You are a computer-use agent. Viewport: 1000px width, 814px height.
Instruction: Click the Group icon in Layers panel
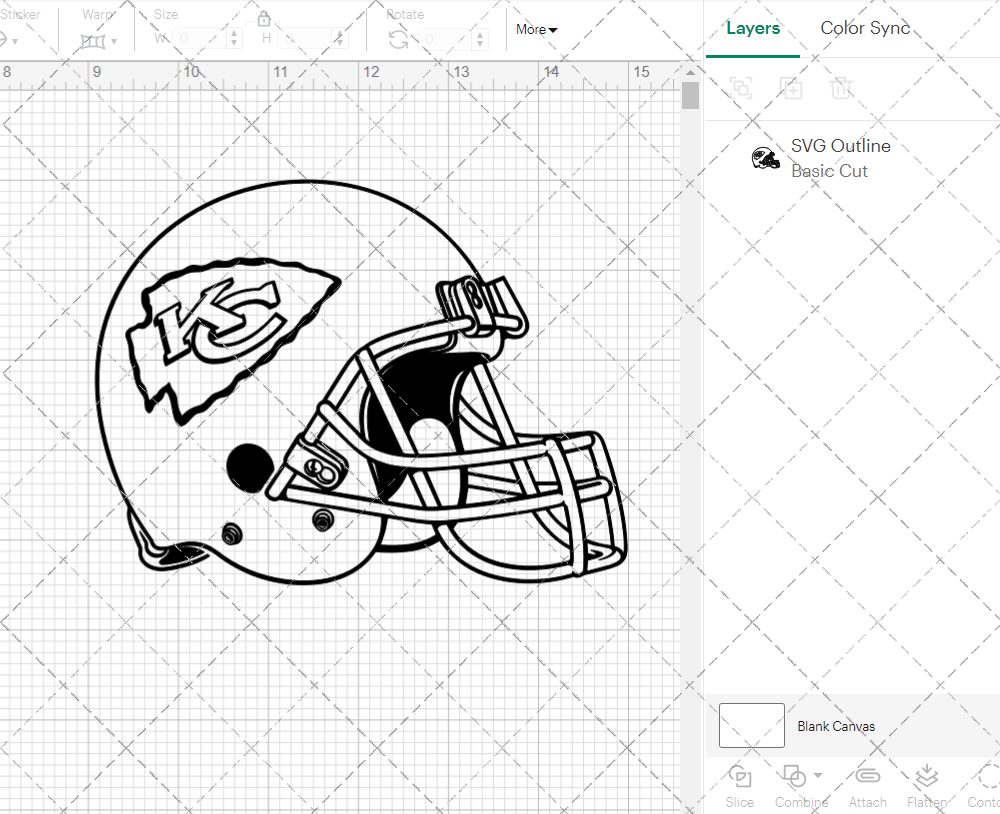coord(741,88)
